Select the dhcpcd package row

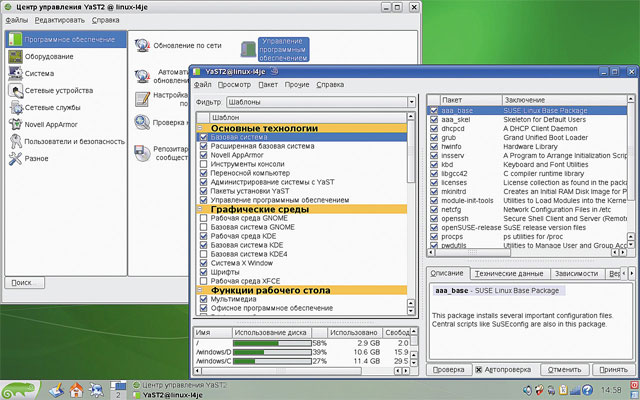(527, 129)
